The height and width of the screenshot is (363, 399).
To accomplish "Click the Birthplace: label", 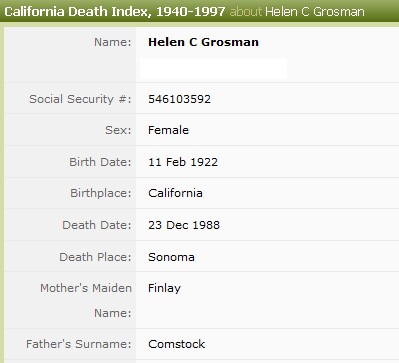I will click(101, 193).
